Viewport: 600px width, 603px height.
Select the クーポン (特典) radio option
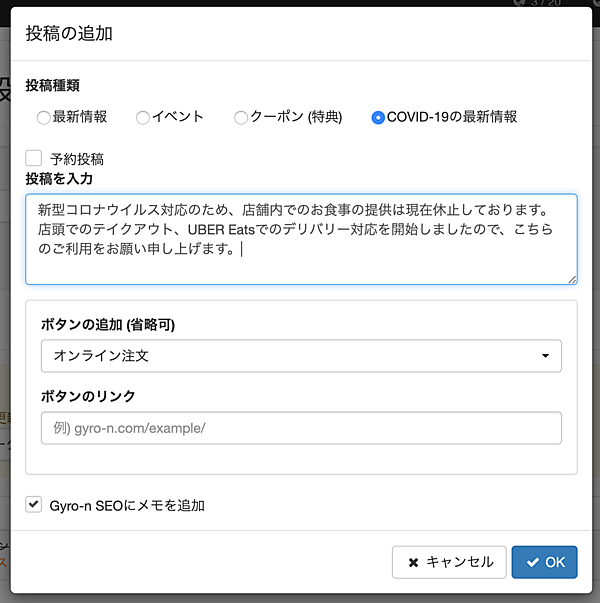click(241, 118)
